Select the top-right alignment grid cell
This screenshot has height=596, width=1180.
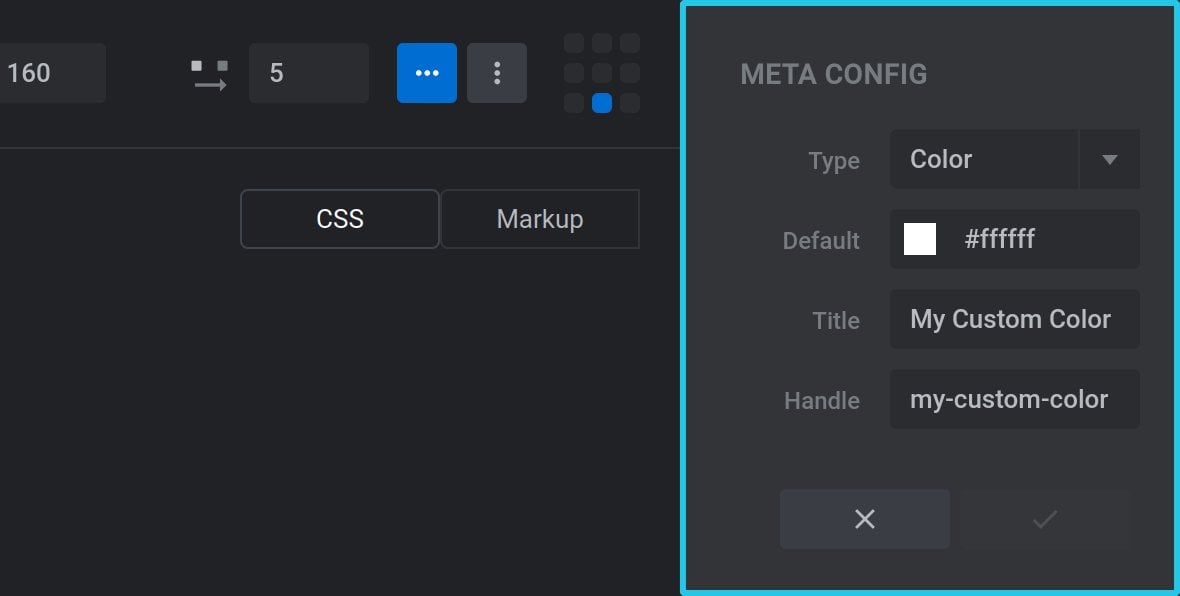630,44
